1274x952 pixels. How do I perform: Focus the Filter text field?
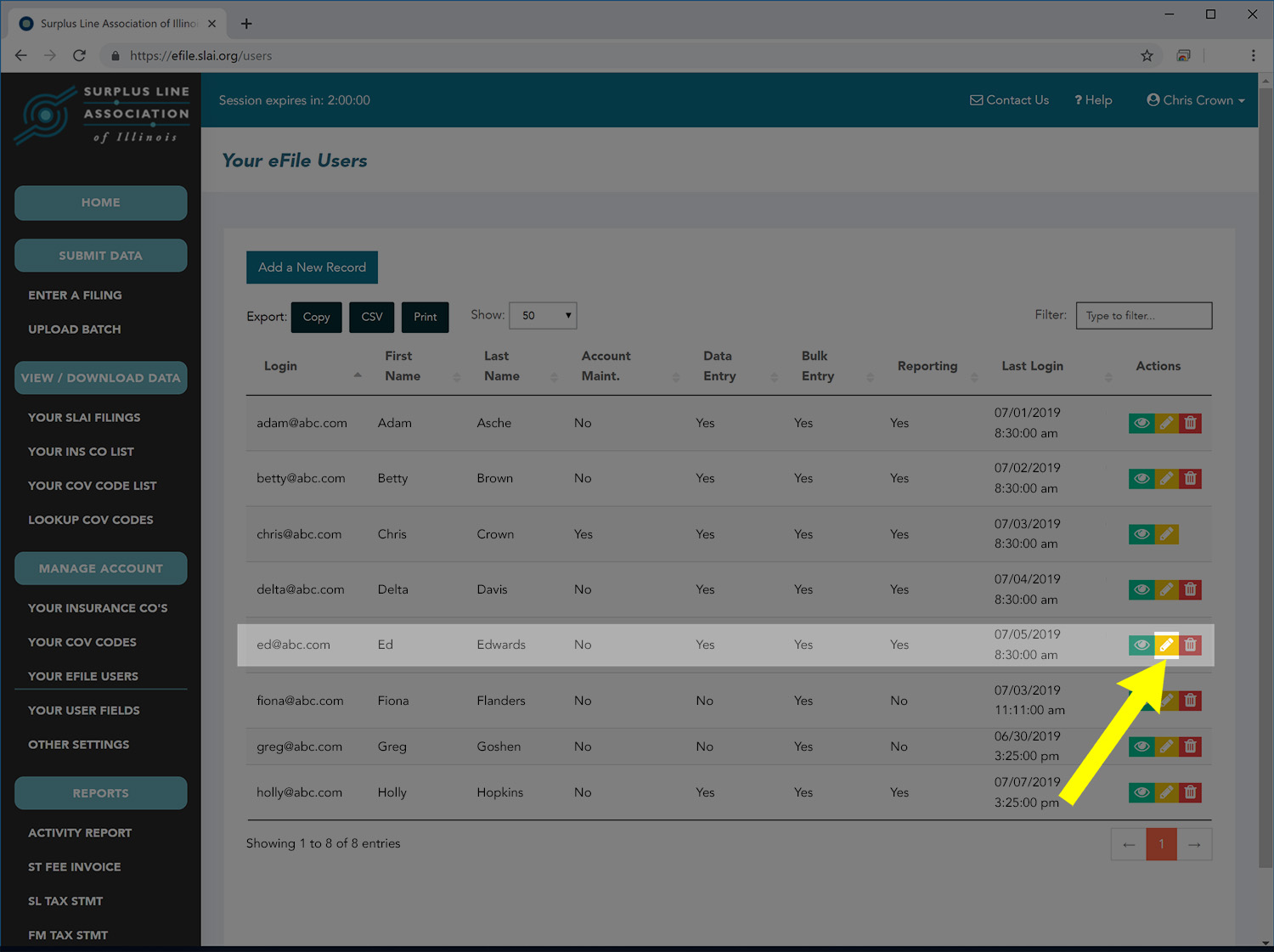point(1143,316)
